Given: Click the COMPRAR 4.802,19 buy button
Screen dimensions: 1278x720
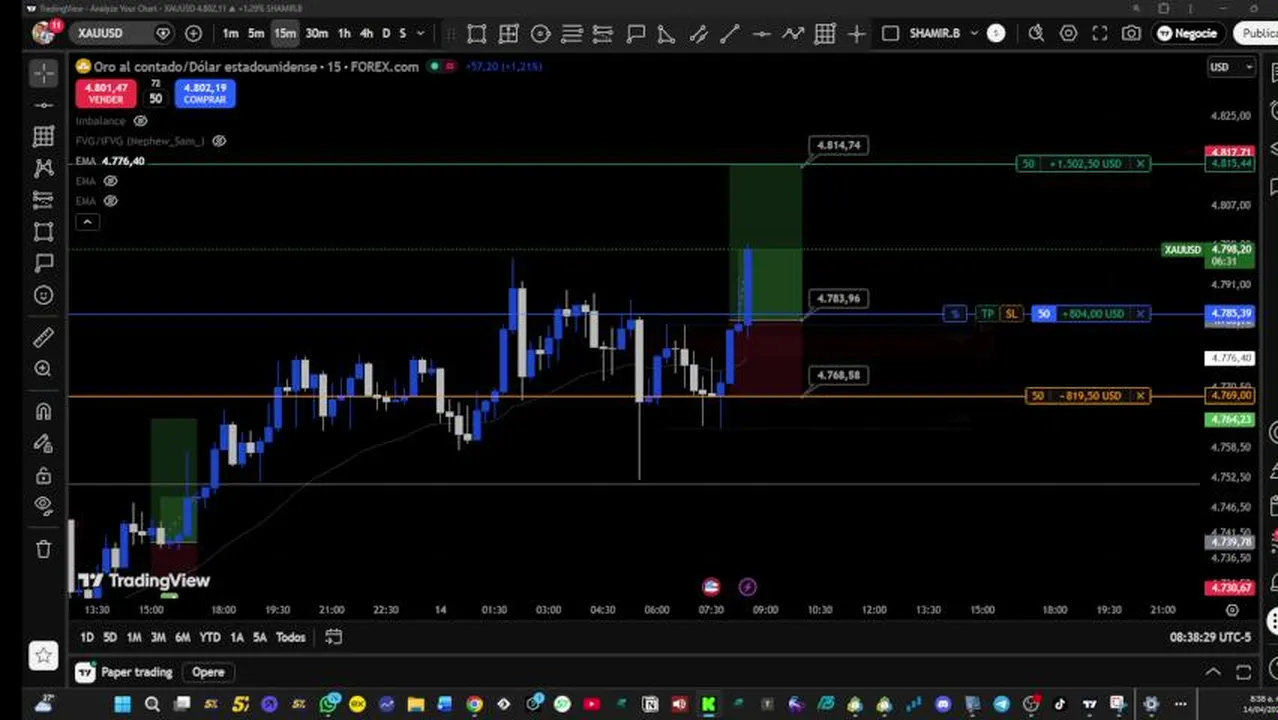Looking at the screenshot, I should pyautogui.click(x=205, y=94).
